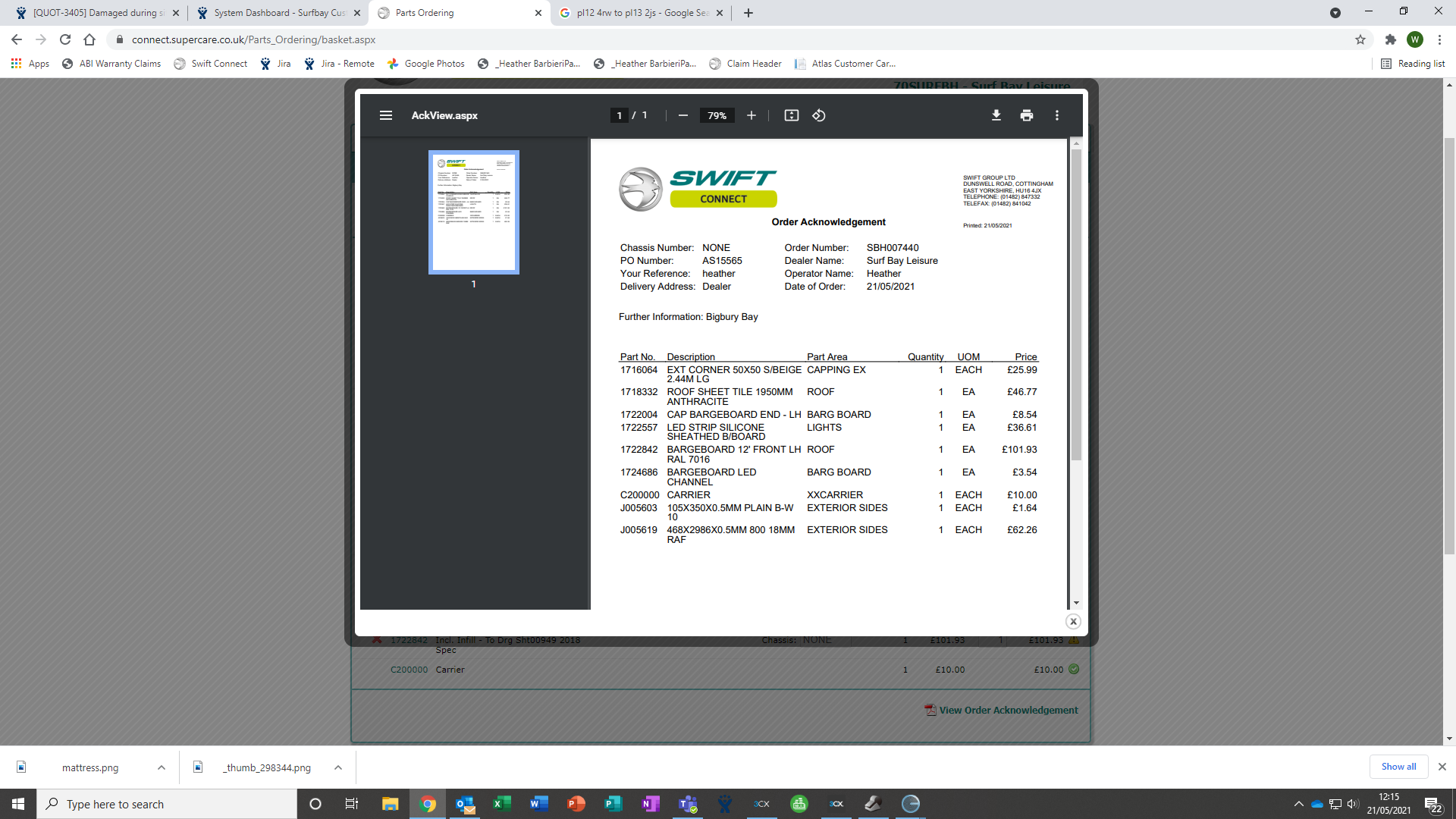Switch to System Dashboard tab
The image size is (1456, 819).
(x=278, y=13)
